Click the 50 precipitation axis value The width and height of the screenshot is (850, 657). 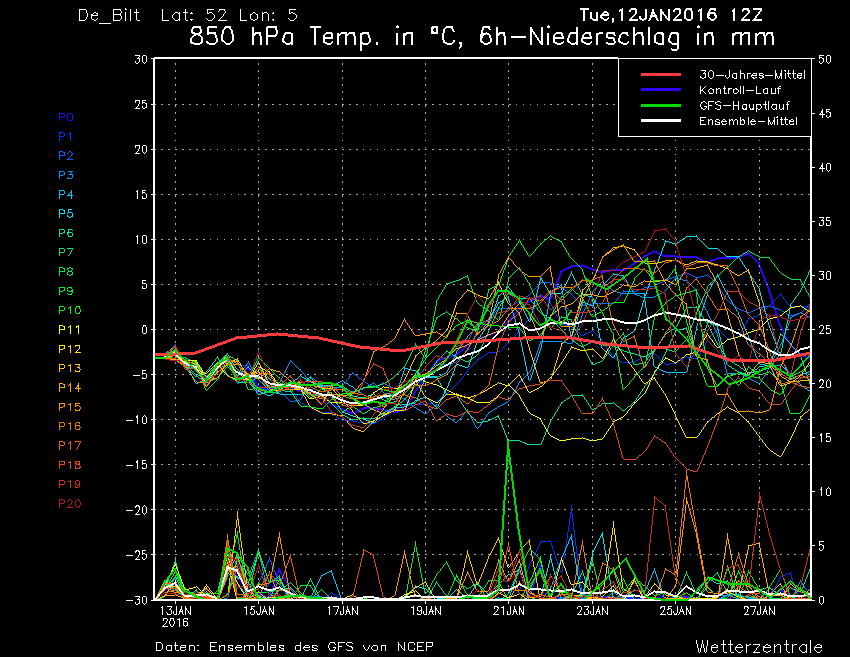(825, 60)
